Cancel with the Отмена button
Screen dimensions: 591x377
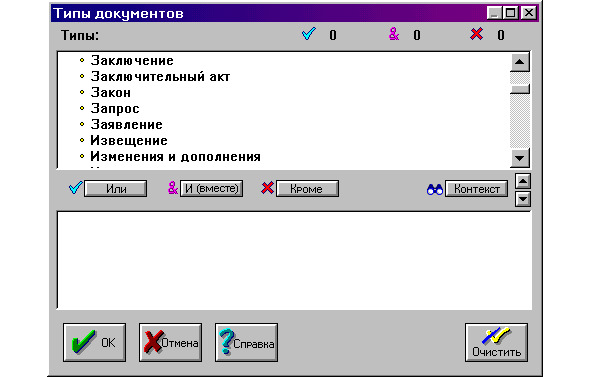tap(170, 342)
